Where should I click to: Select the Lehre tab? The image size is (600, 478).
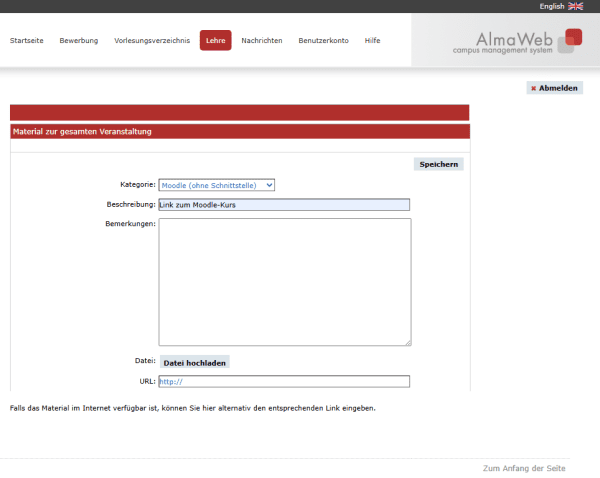coord(215,40)
